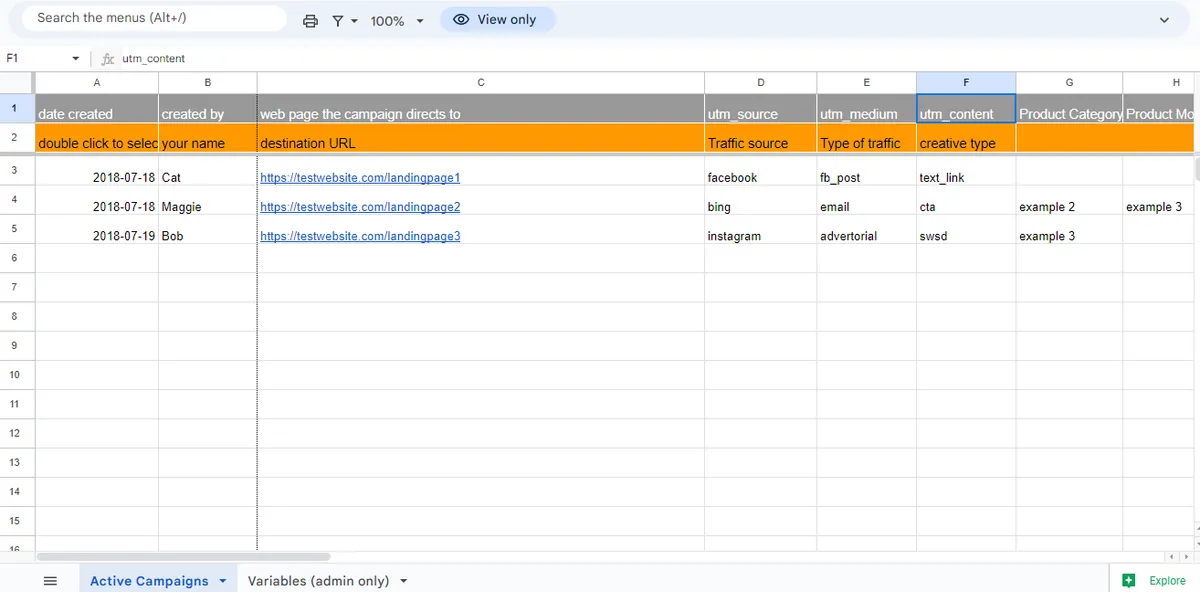Click the green Sheets icon next to Explore
Image resolution: width=1200 pixels, height=592 pixels.
[x=1127, y=580]
